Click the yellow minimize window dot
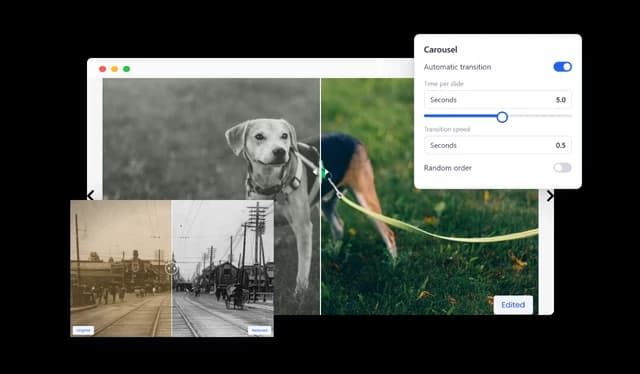 click(x=115, y=69)
